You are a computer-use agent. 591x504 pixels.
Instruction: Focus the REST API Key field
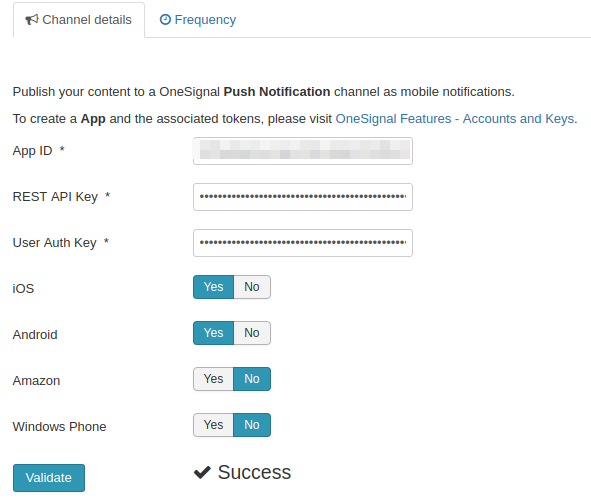(303, 197)
